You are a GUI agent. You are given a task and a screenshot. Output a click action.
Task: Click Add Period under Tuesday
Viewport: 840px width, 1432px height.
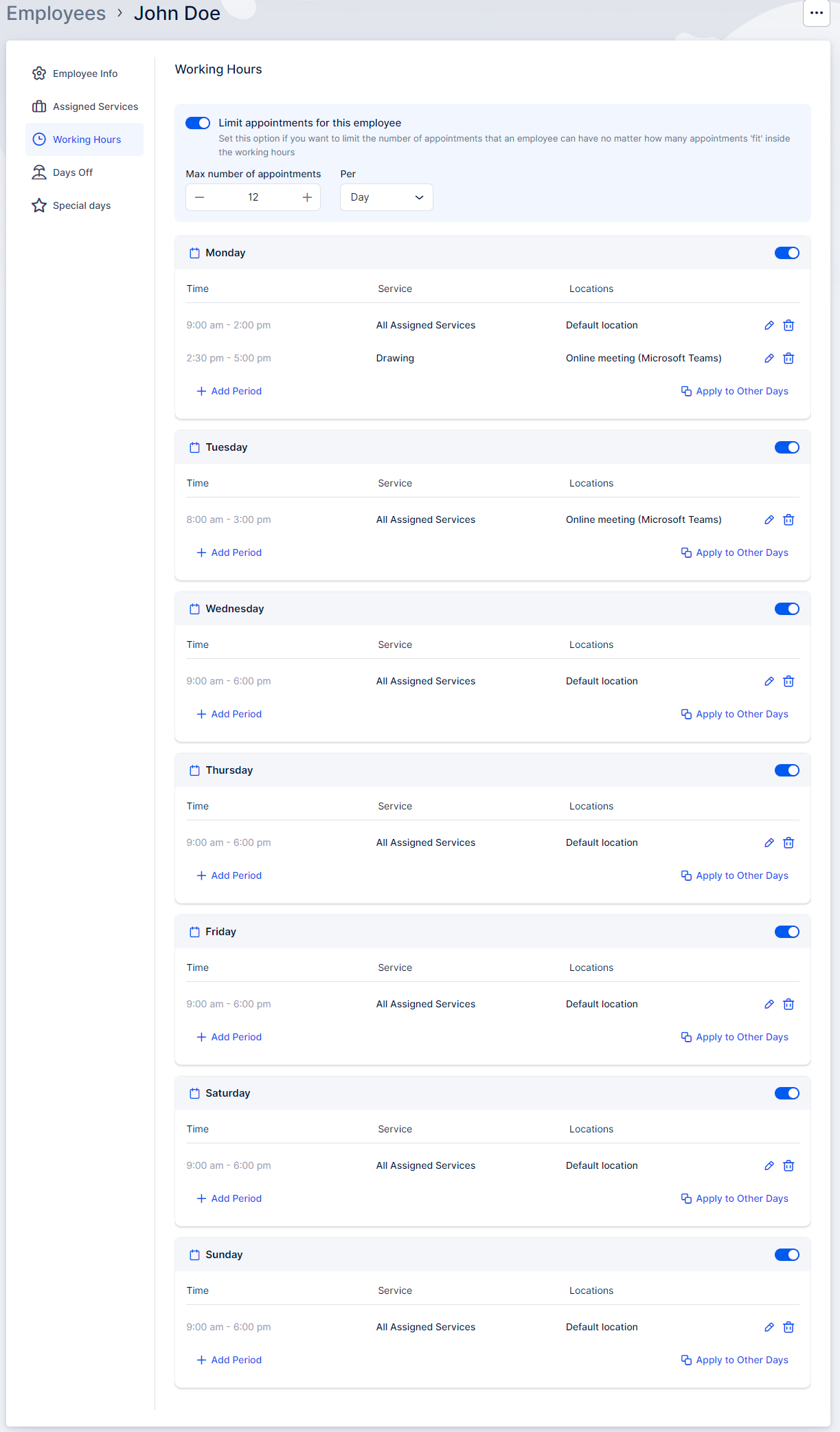pos(229,552)
